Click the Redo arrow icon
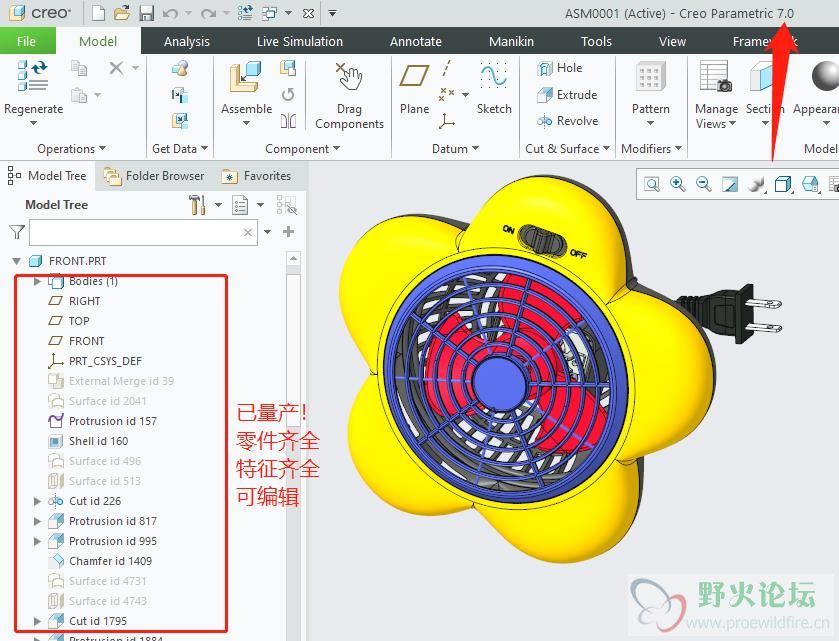Screen dimensions: 839x641 click(x=208, y=13)
